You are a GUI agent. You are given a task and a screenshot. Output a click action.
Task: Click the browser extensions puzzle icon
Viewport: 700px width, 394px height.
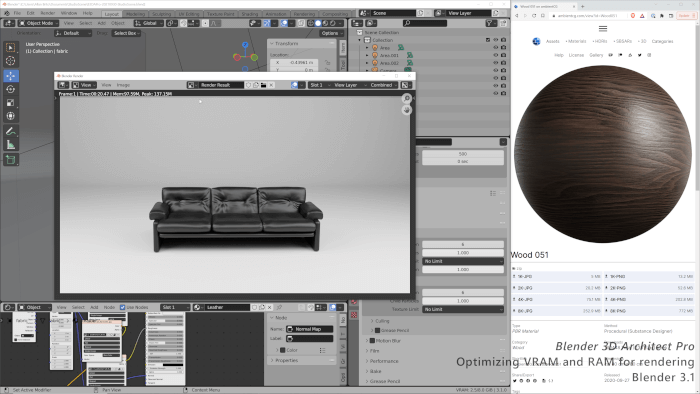[x=662, y=16]
